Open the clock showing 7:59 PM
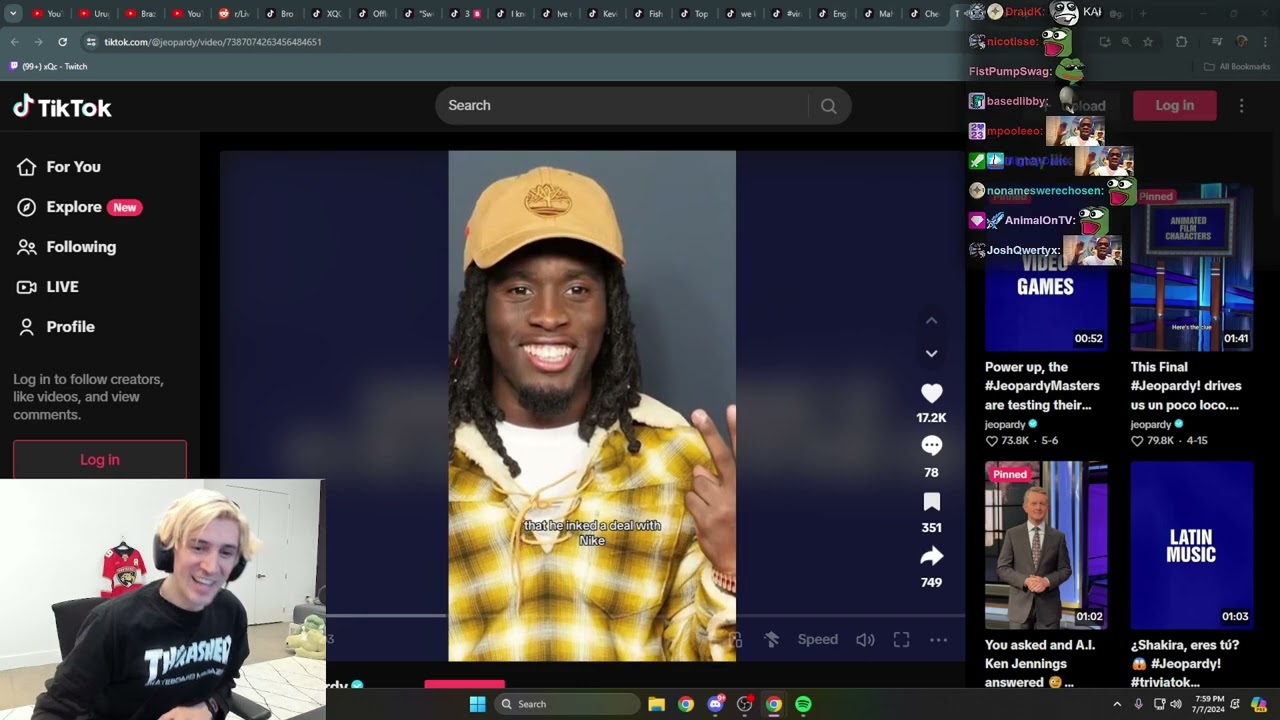Screen dimensions: 1280x720 (x=1209, y=704)
